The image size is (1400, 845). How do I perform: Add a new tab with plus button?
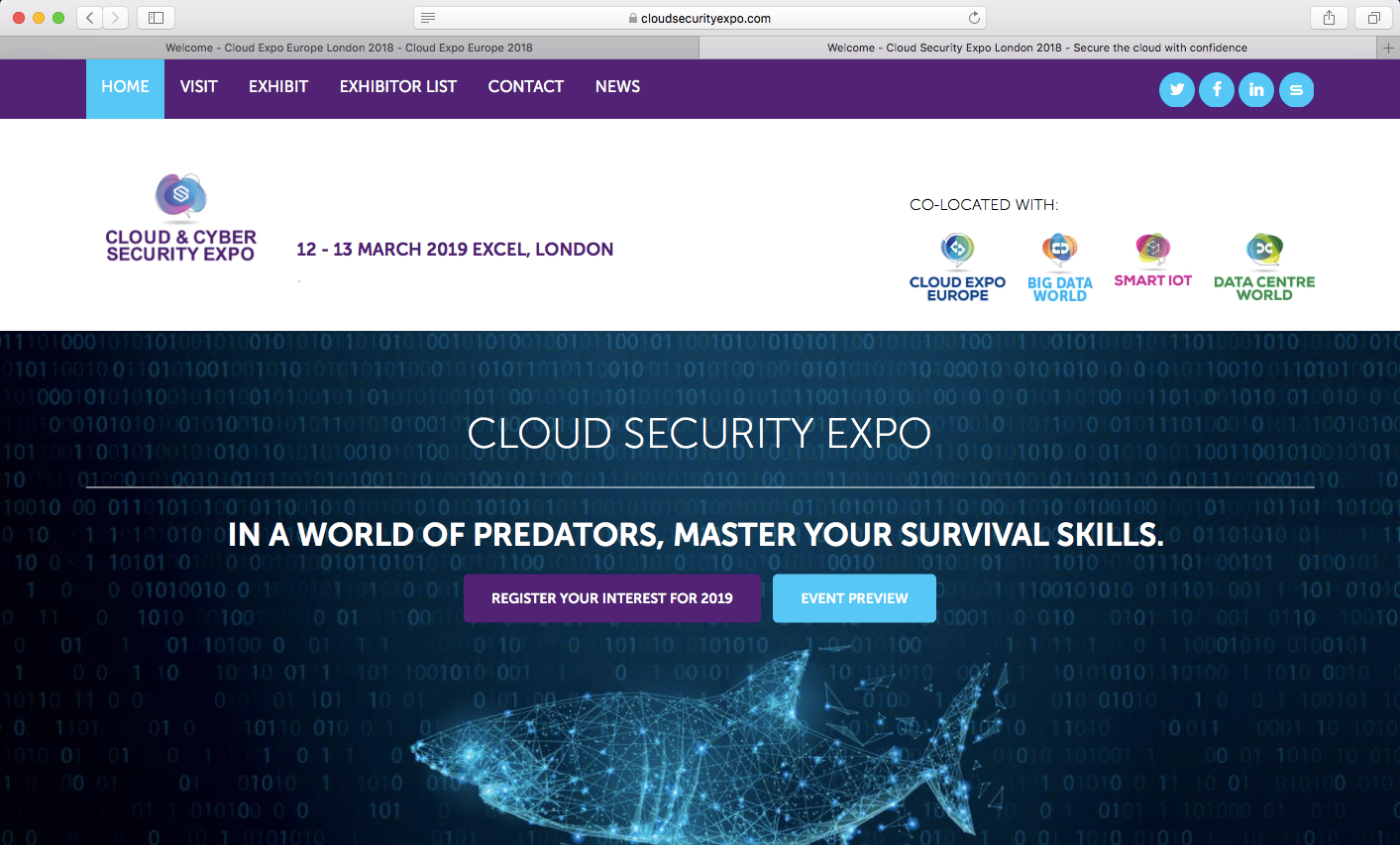pos(1388,48)
